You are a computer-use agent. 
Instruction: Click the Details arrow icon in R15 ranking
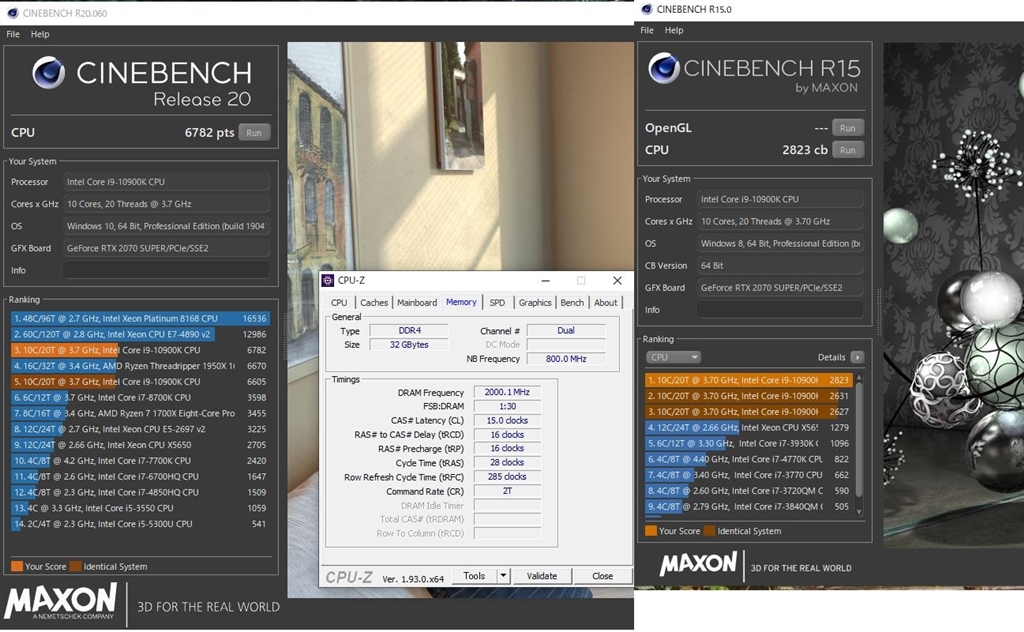[x=857, y=357]
